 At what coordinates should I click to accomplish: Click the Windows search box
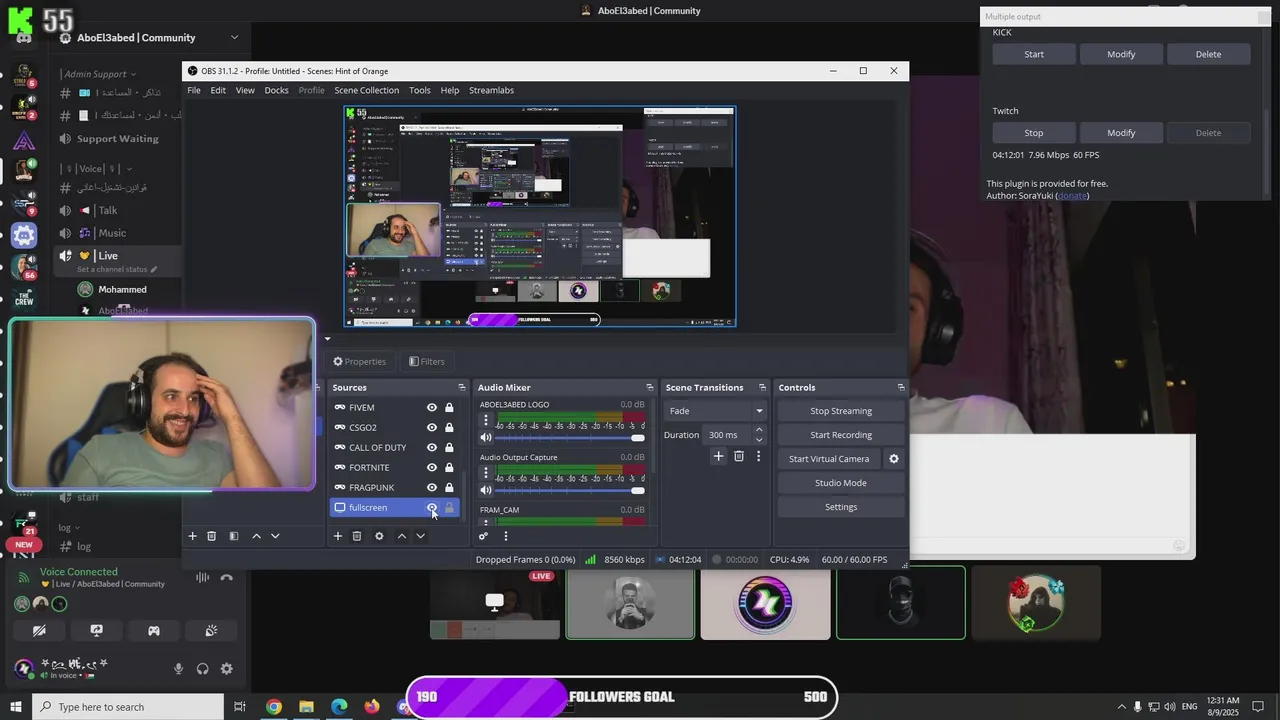[x=128, y=707]
